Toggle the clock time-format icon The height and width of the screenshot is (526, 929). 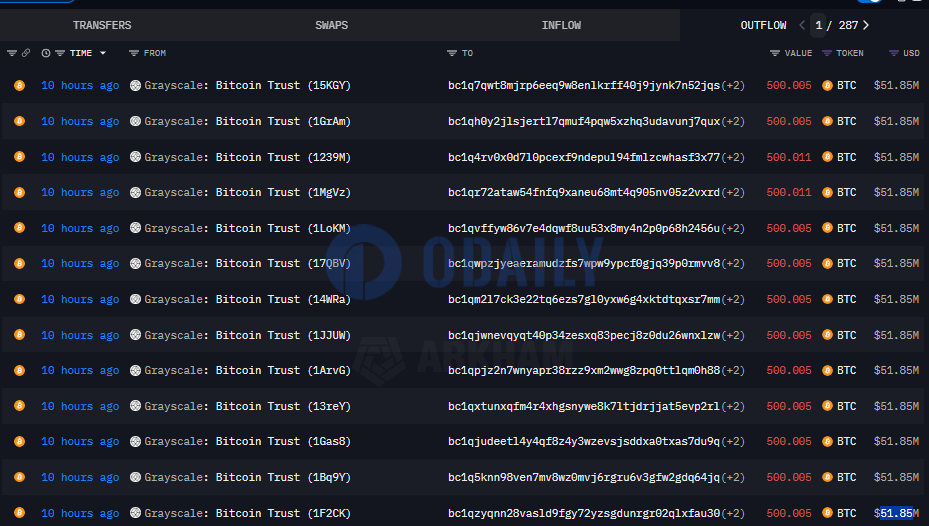coord(46,53)
